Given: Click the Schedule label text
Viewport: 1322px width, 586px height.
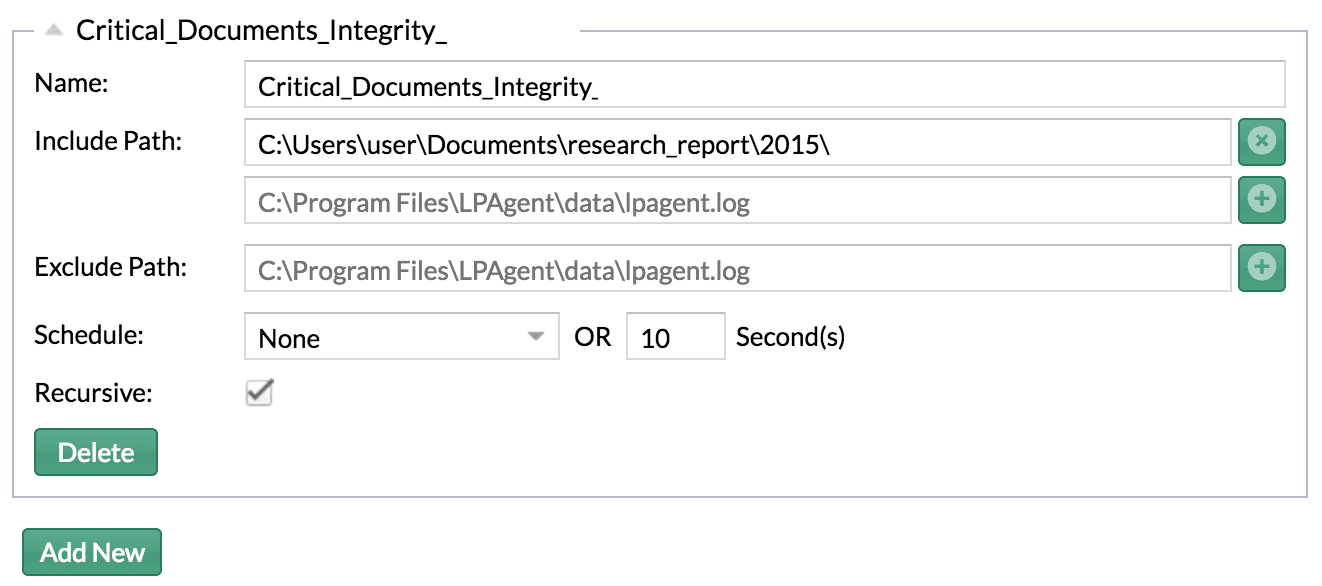Looking at the screenshot, I should coord(90,335).
